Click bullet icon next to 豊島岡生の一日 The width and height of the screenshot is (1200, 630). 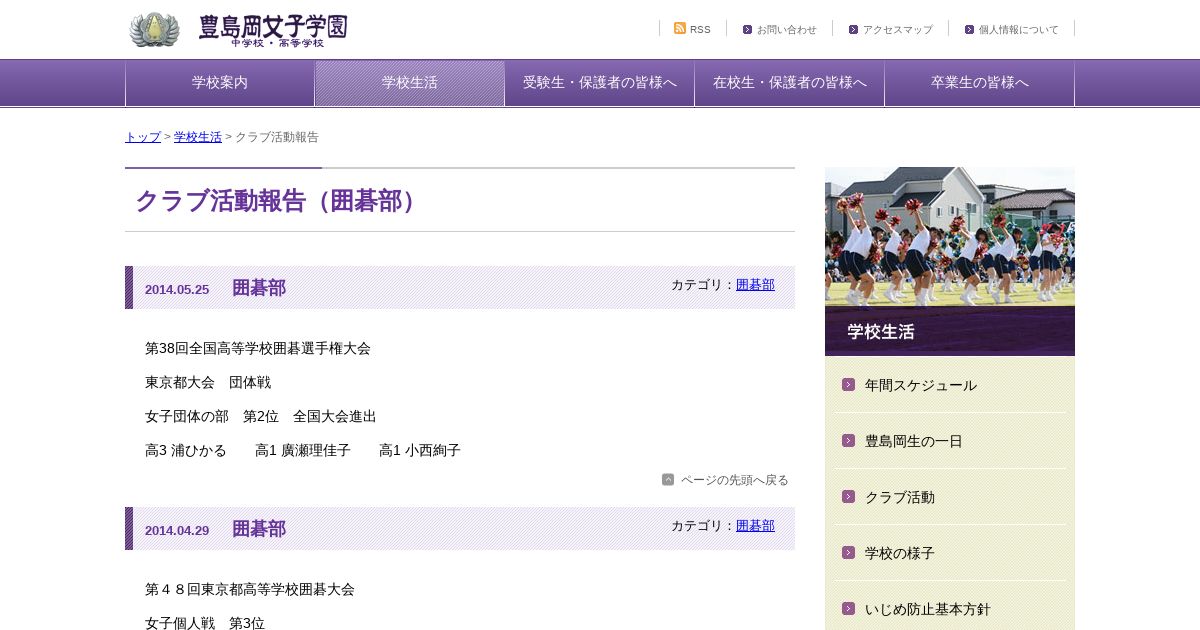pos(848,440)
